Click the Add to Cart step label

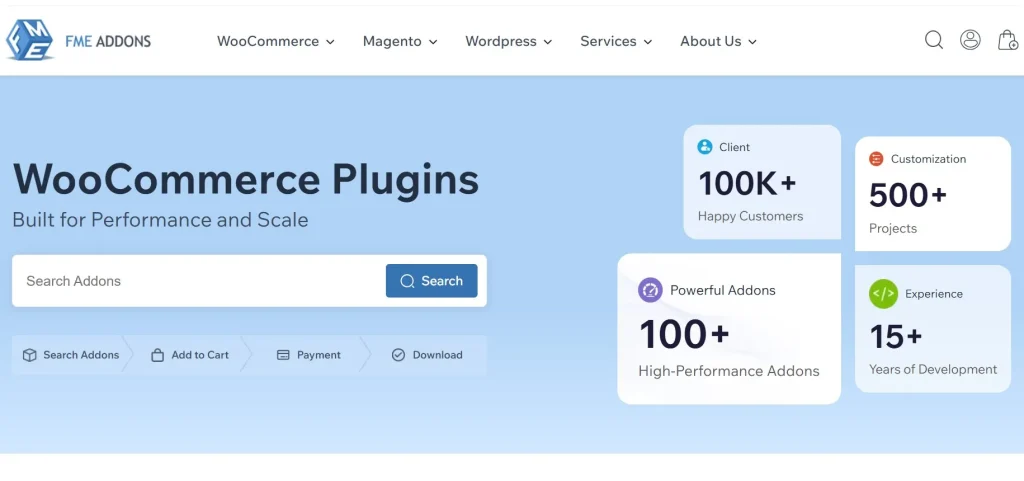point(200,355)
